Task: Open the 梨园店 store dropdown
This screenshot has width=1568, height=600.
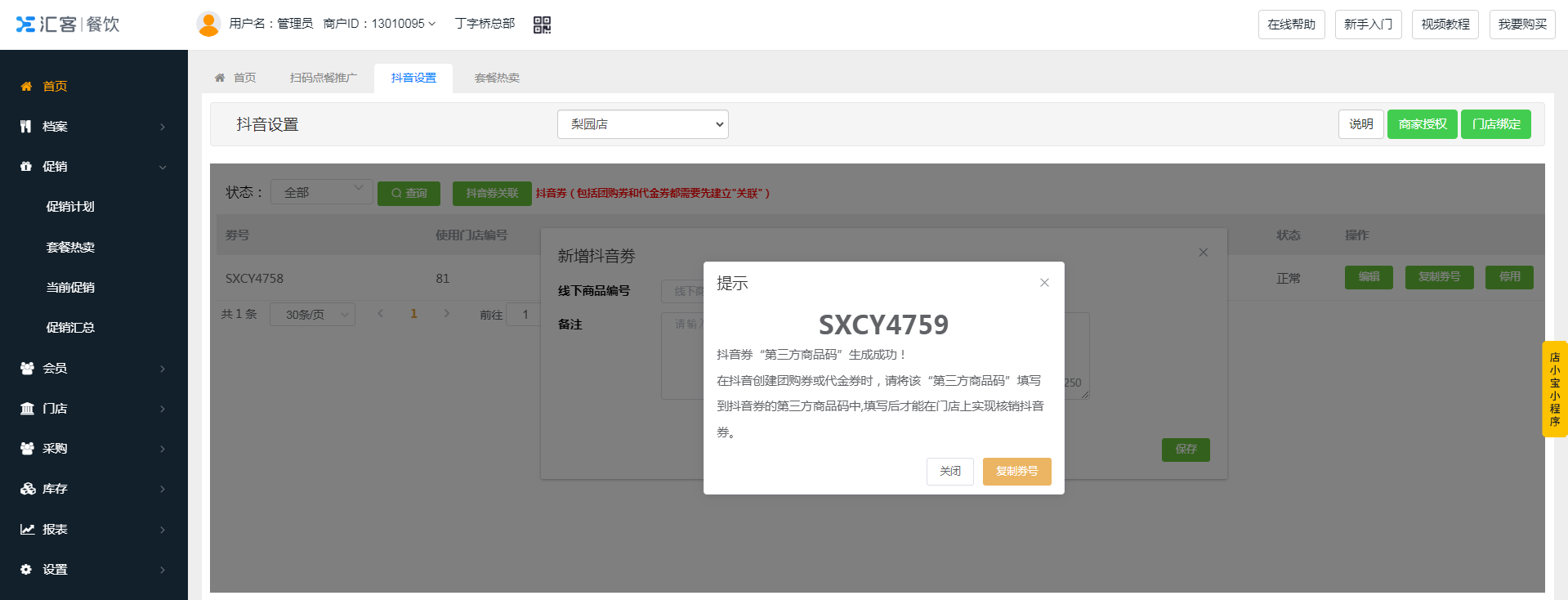Action: tap(642, 124)
